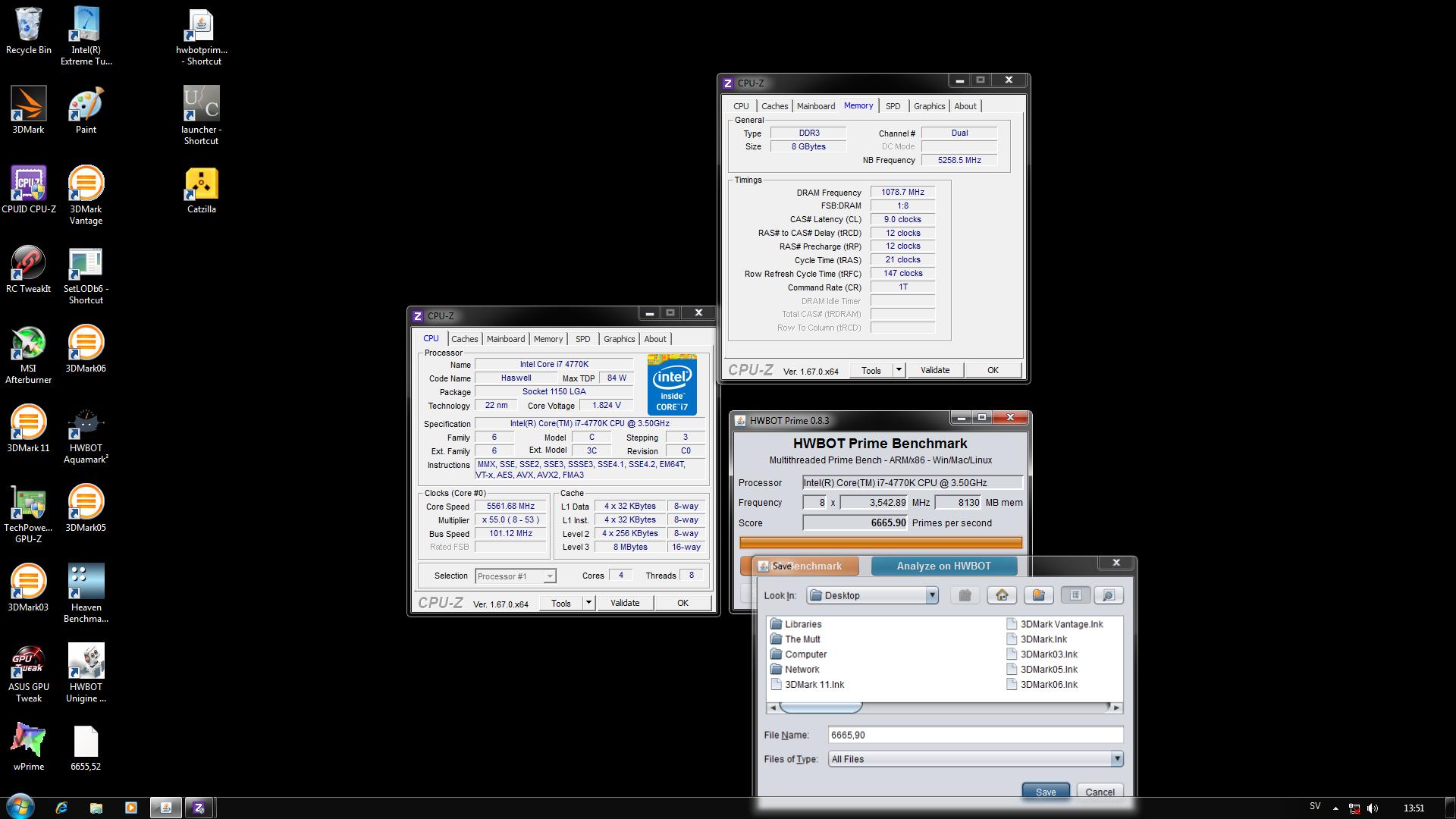Select TechPowerUp GPU-Z desktop icon
1456x819 pixels.
29,513
